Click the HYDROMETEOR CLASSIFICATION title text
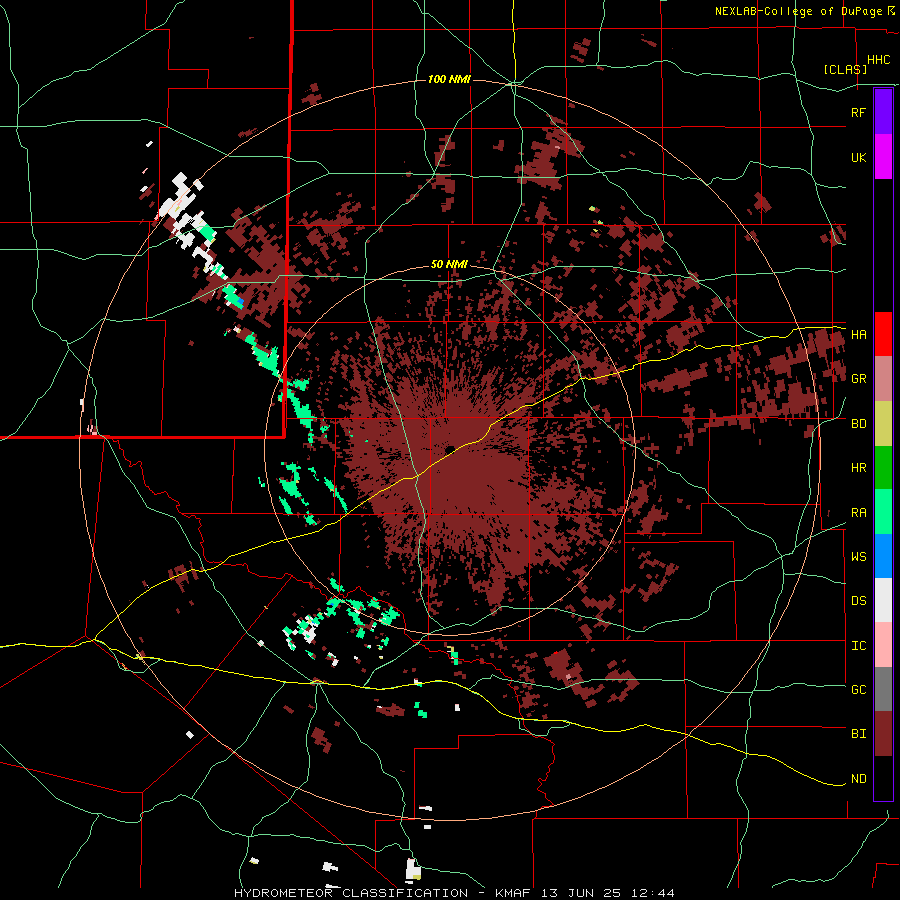This screenshot has height=900, width=900. pos(351,893)
